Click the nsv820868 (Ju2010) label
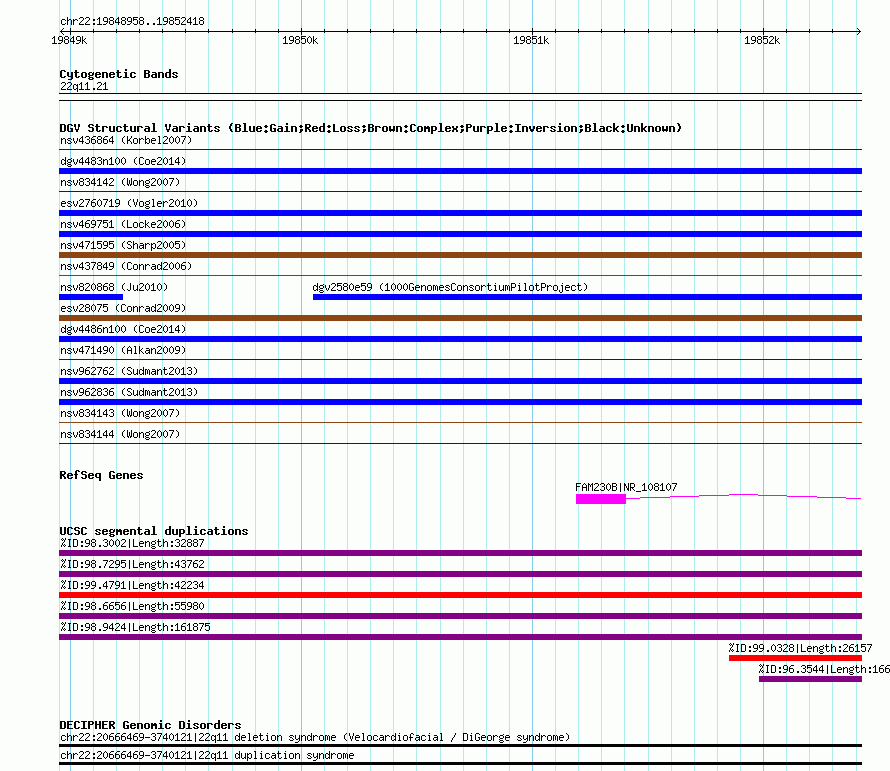Viewport: 890px width, 771px height. pos(114,287)
